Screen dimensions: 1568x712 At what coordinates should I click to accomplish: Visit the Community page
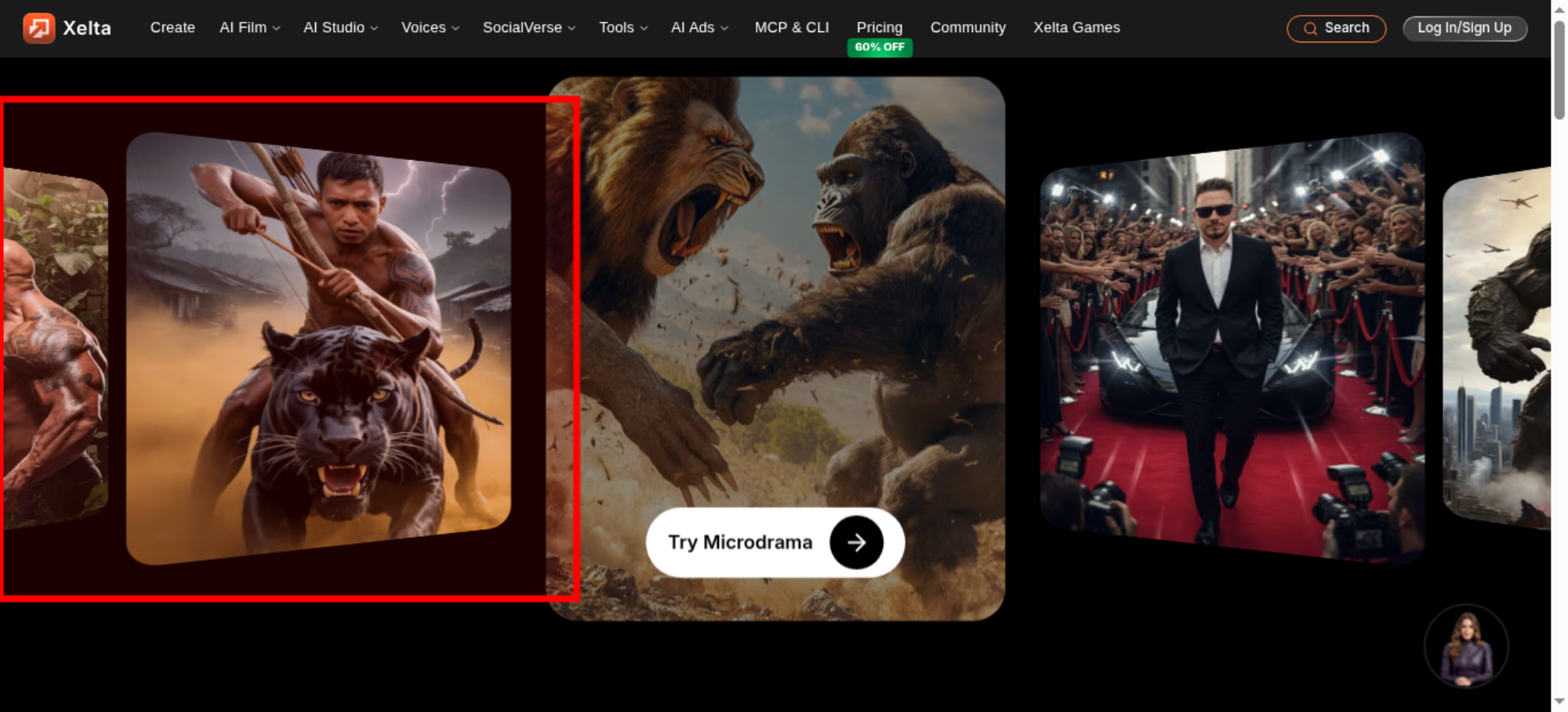[x=968, y=27]
